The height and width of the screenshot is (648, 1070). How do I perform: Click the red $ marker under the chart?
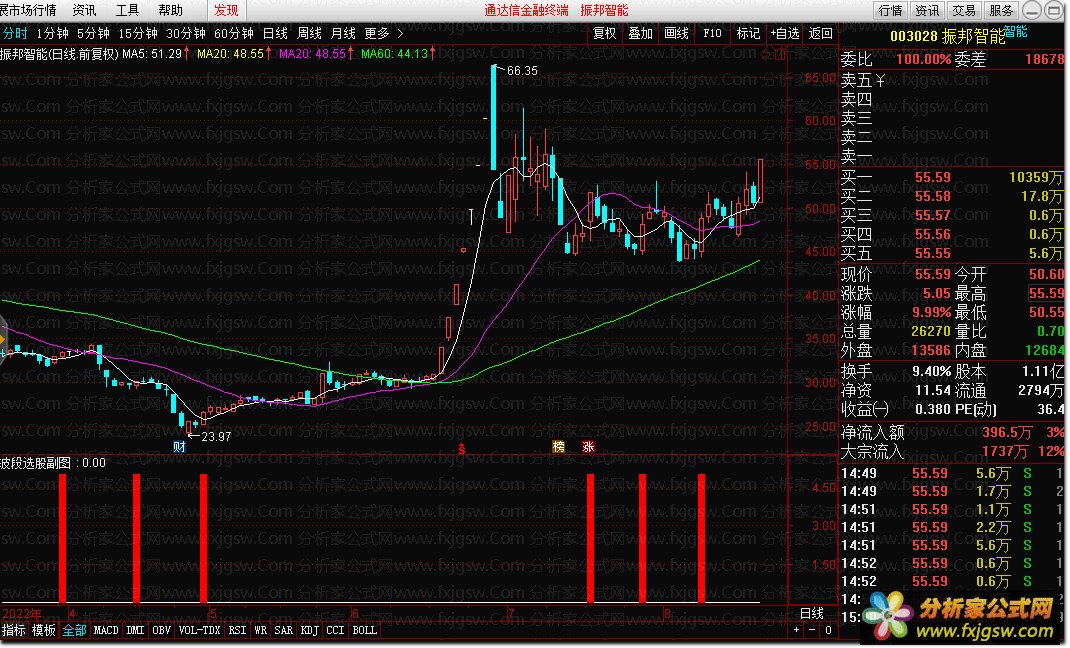coord(462,449)
